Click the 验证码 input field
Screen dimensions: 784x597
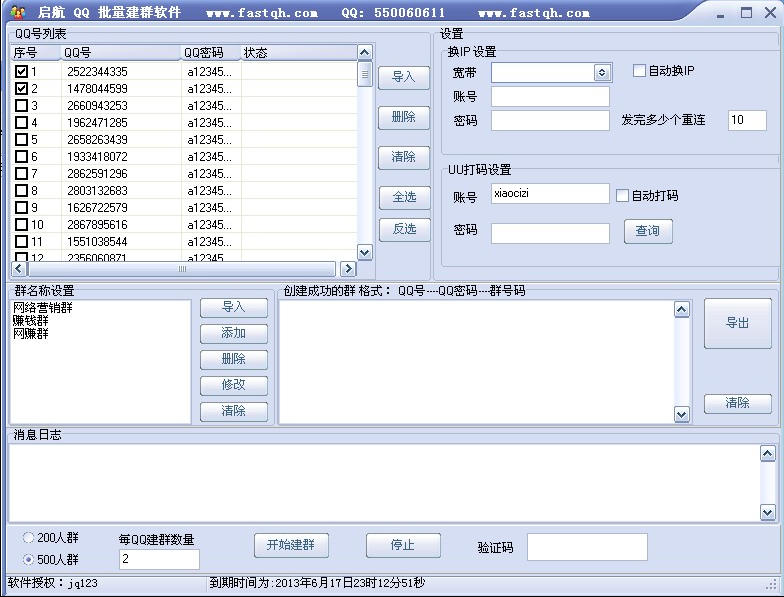point(587,547)
